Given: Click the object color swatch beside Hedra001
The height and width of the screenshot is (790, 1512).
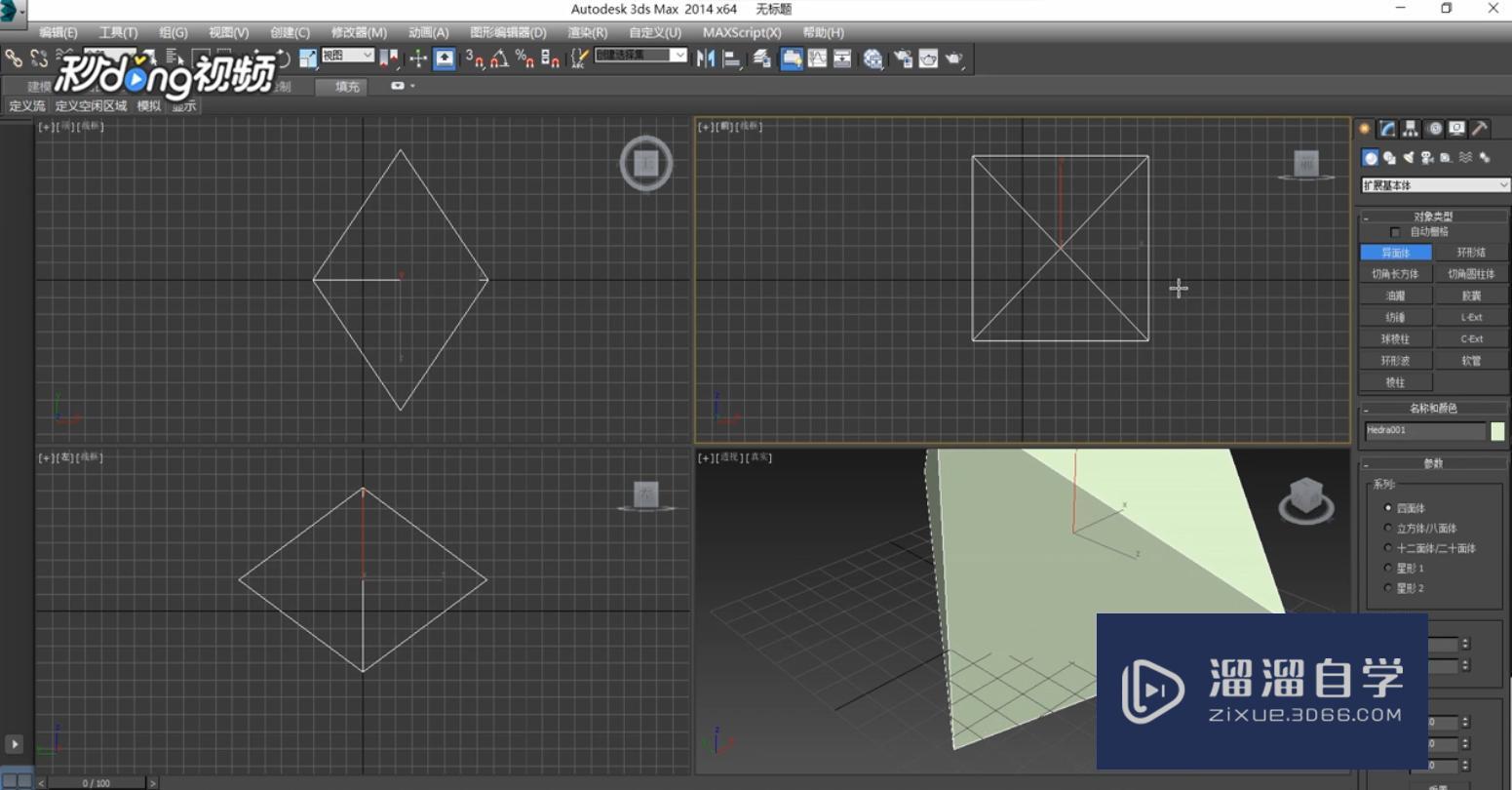Looking at the screenshot, I should tap(1498, 429).
